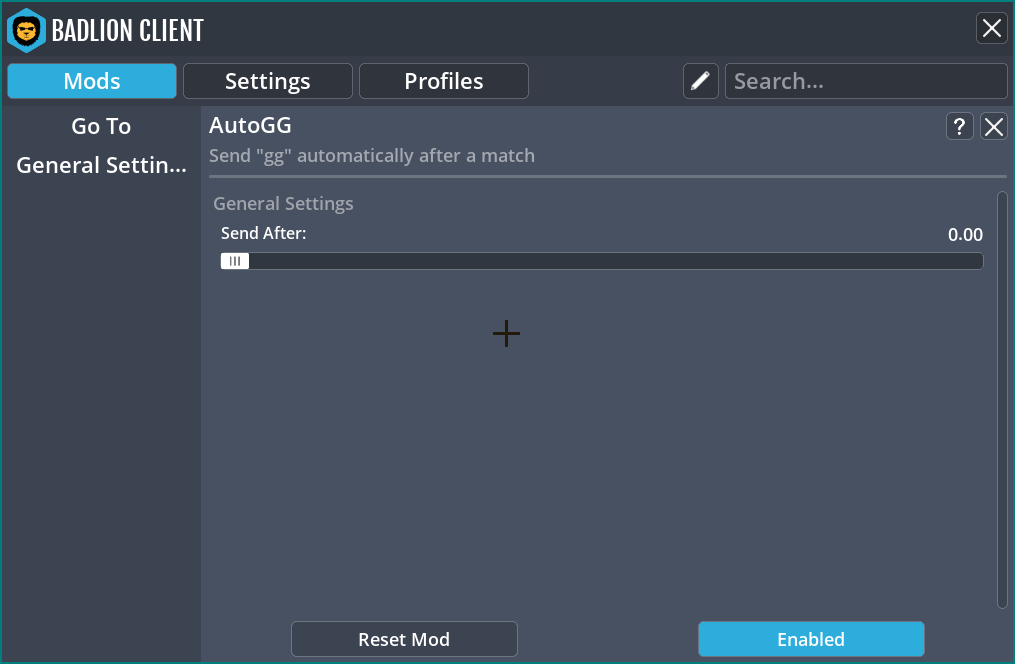Click the Send After value 0.00
This screenshot has width=1015, height=664.
pos(965,234)
